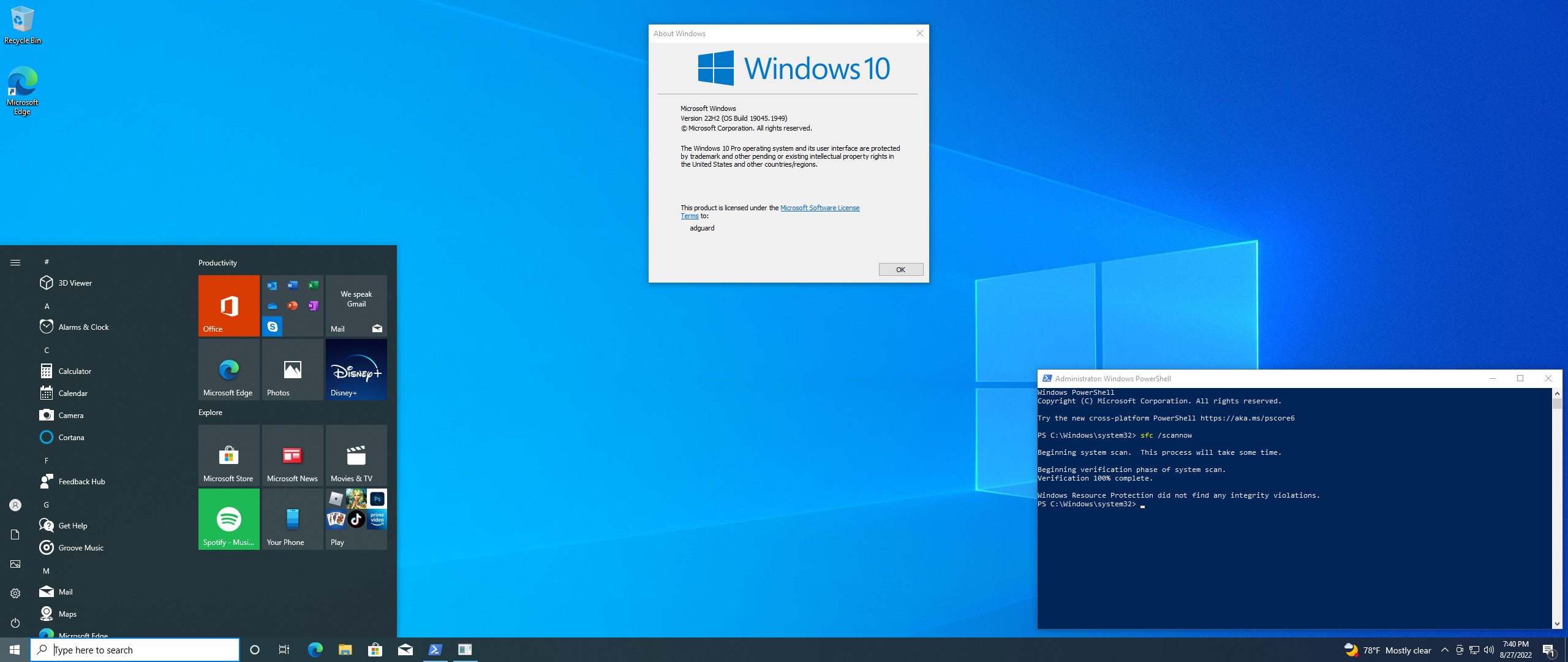This screenshot has width=1568, height=662.
Task: Expand the Start menu hamburger navigation
Action: pyautogui.click(x=15, y=262)
